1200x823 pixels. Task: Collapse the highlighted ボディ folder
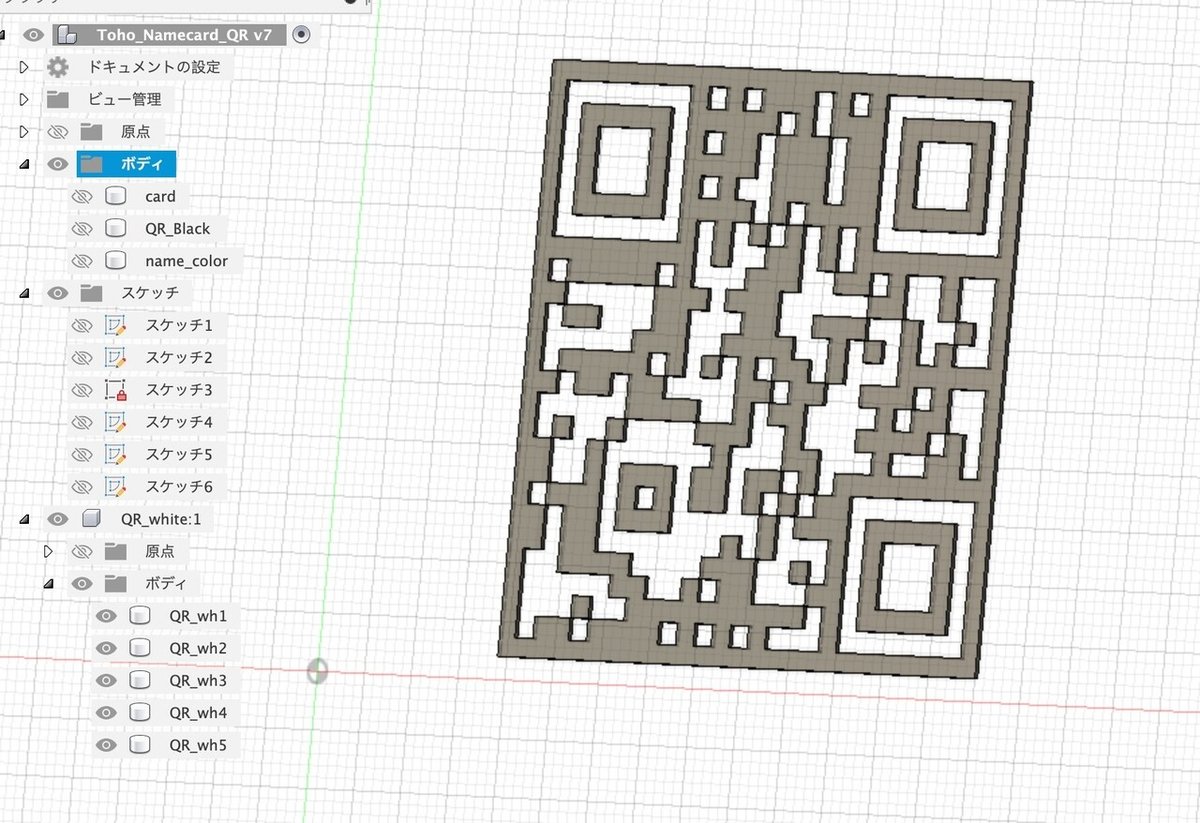tap(25, 164)
